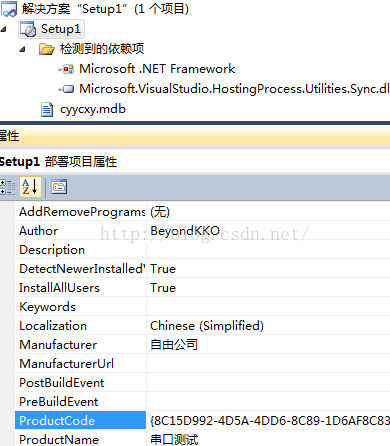Select the highlighted ProductCode property name
Viewport: 390px width, 446px height.
[x=81, y=421]
